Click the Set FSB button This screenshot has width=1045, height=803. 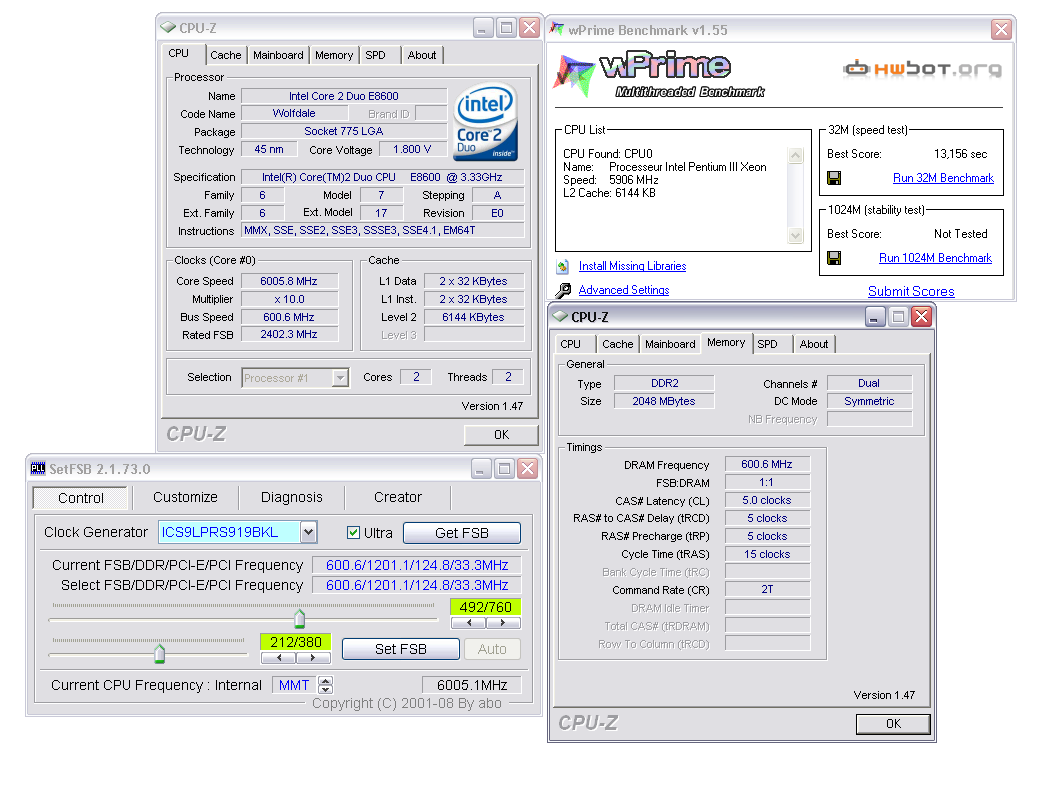point(401,649)
